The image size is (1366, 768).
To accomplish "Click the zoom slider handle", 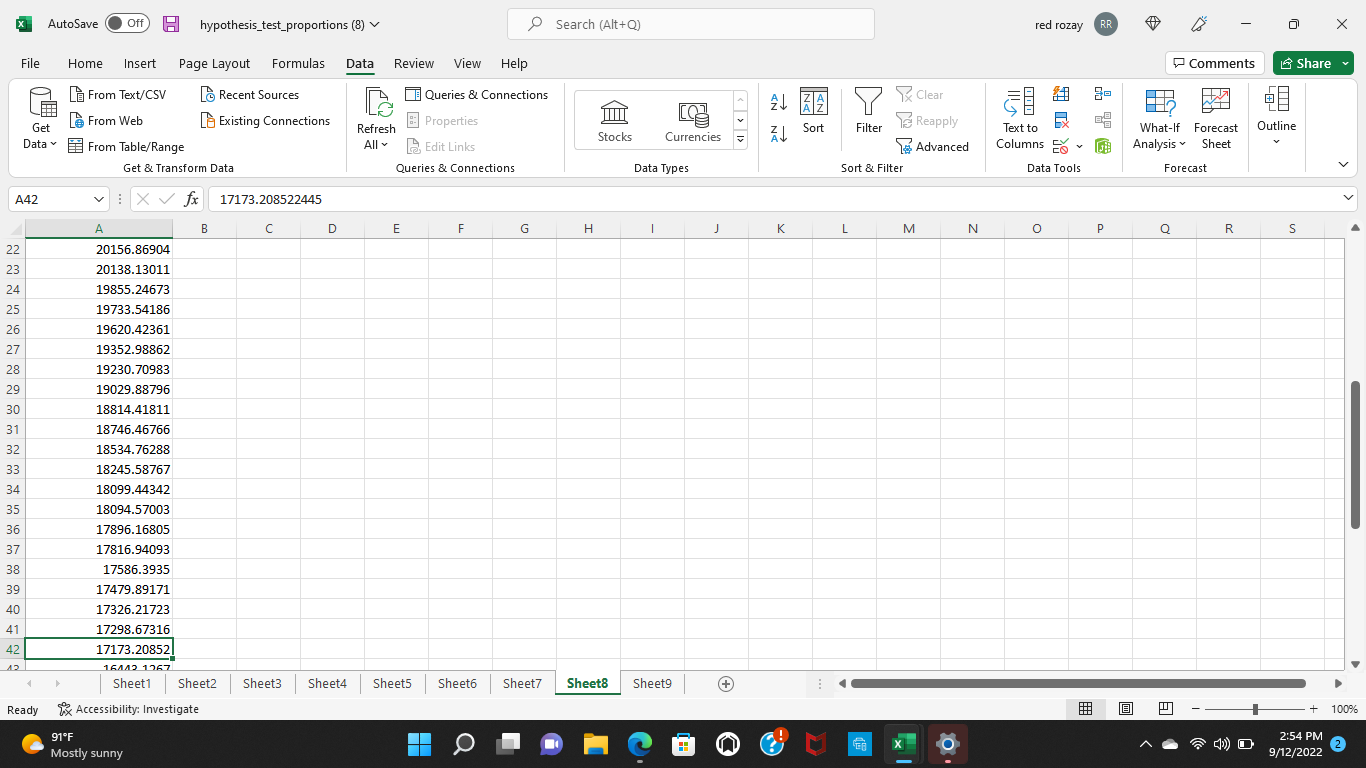I will [x=1255, y=709].
